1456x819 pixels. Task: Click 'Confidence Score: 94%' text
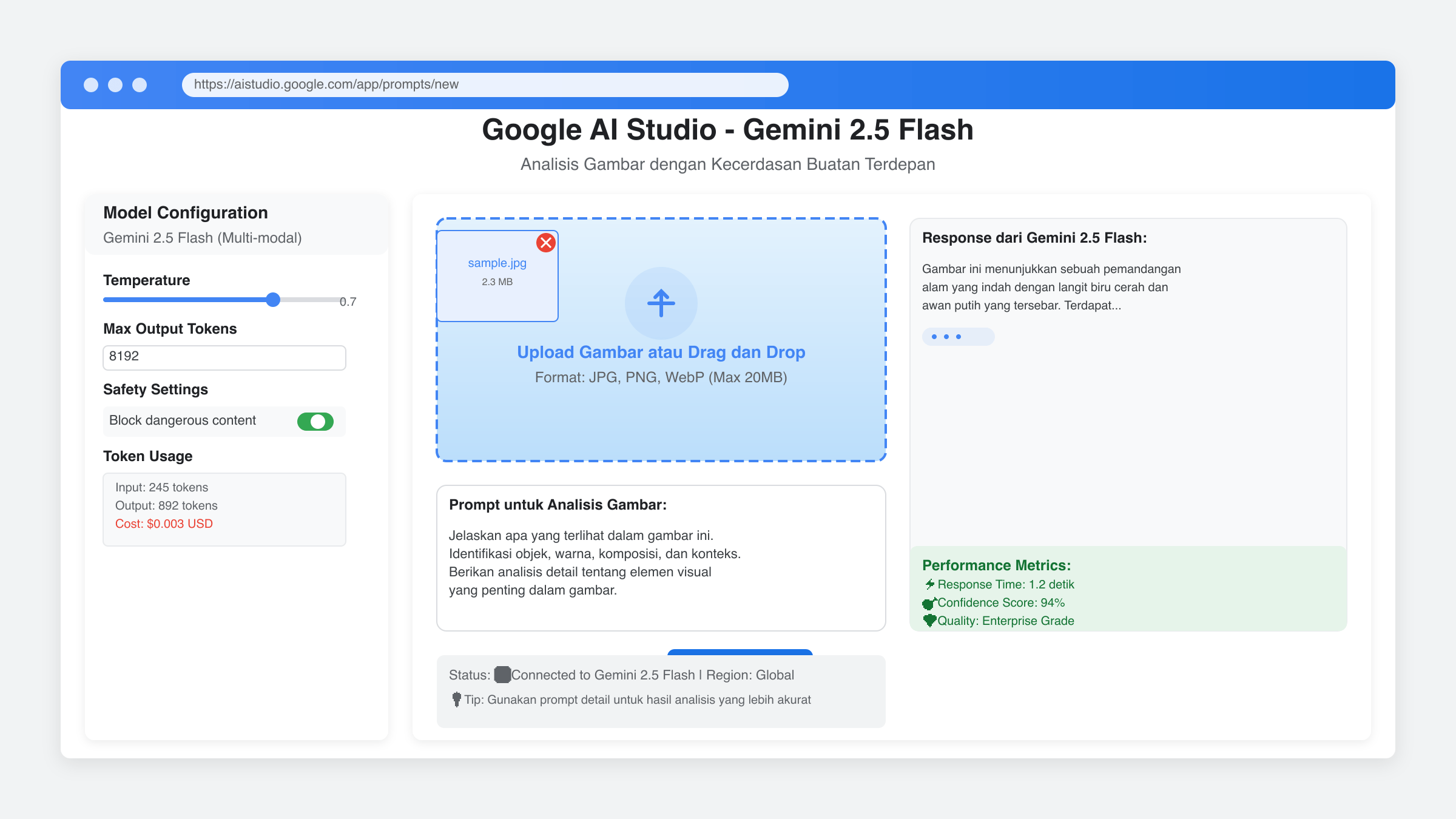pyautogui.click(x=1001, y=602)
